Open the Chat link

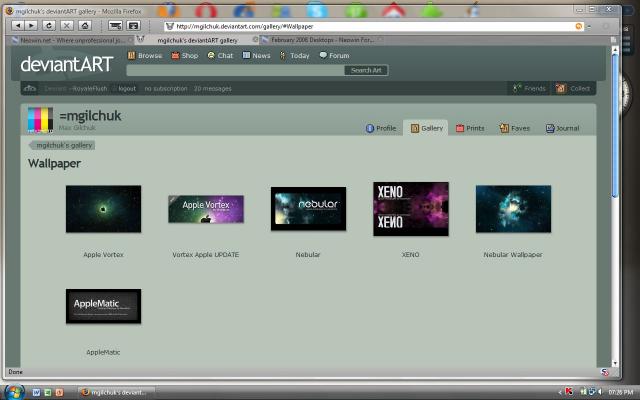pyautogui.click(x=220, y=56)
